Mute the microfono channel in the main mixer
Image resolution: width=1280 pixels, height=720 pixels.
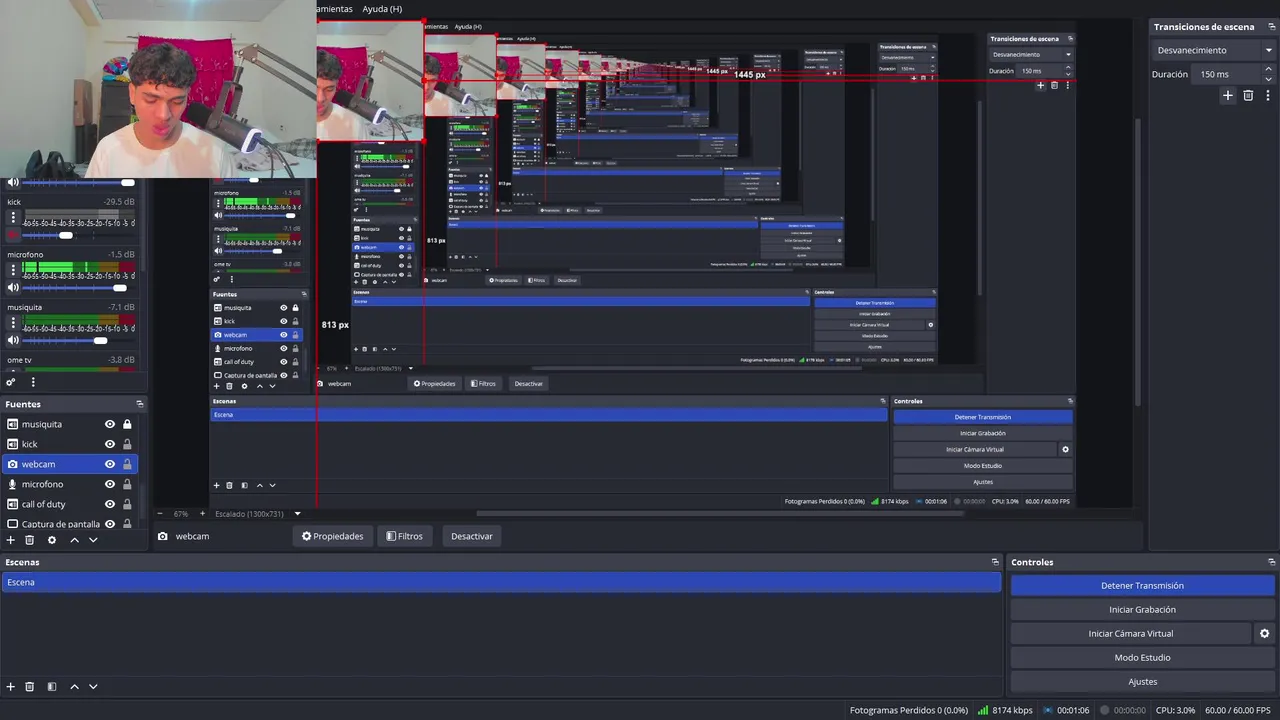pyautogui.click(x=13, y=288)
